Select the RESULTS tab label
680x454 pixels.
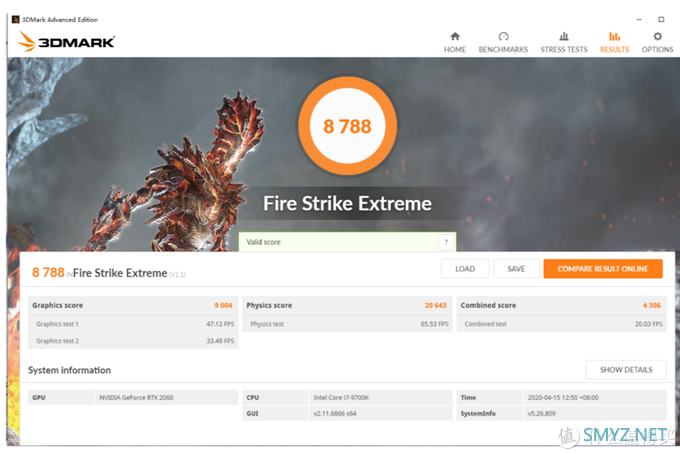tap(614, 49)
